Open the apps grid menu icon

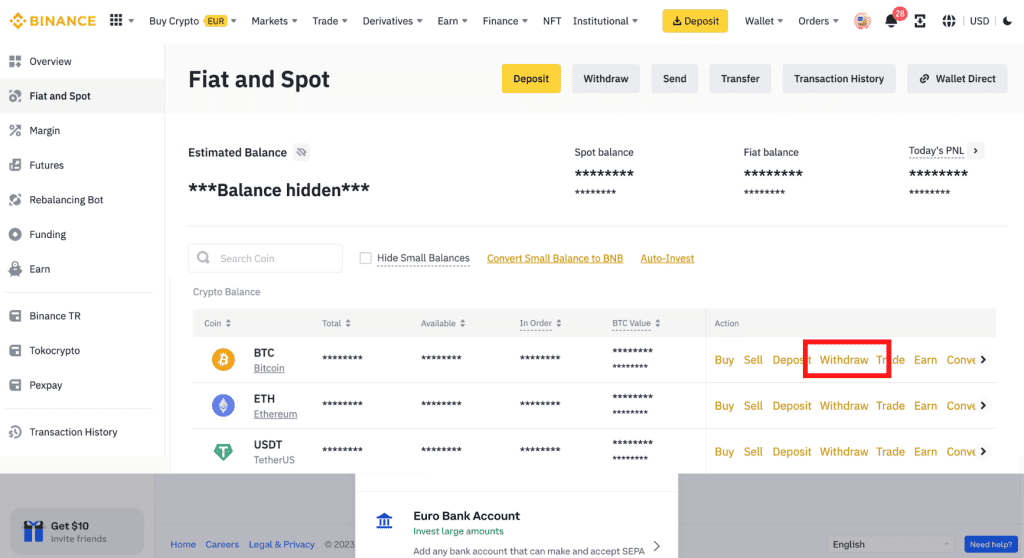coord(116,20)
